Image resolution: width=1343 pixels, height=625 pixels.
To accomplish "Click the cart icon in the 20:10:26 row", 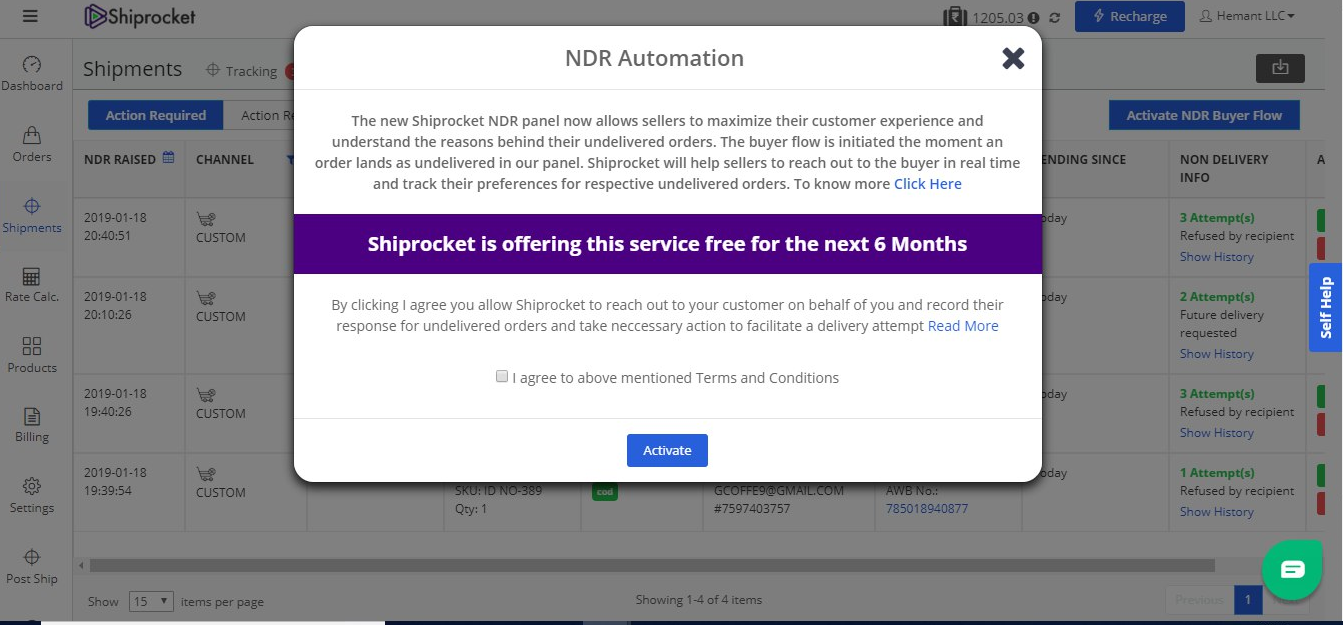I will [x=206, y=298].
